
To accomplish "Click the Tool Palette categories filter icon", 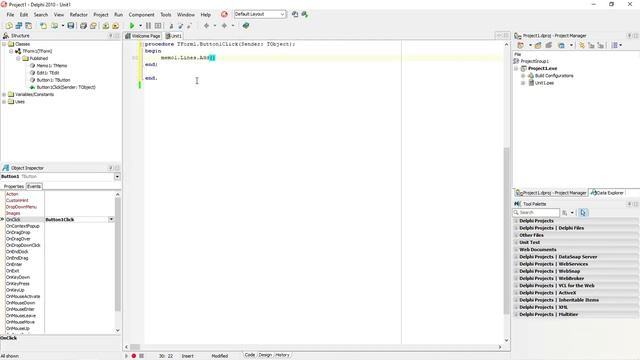I will coord(564,213).
